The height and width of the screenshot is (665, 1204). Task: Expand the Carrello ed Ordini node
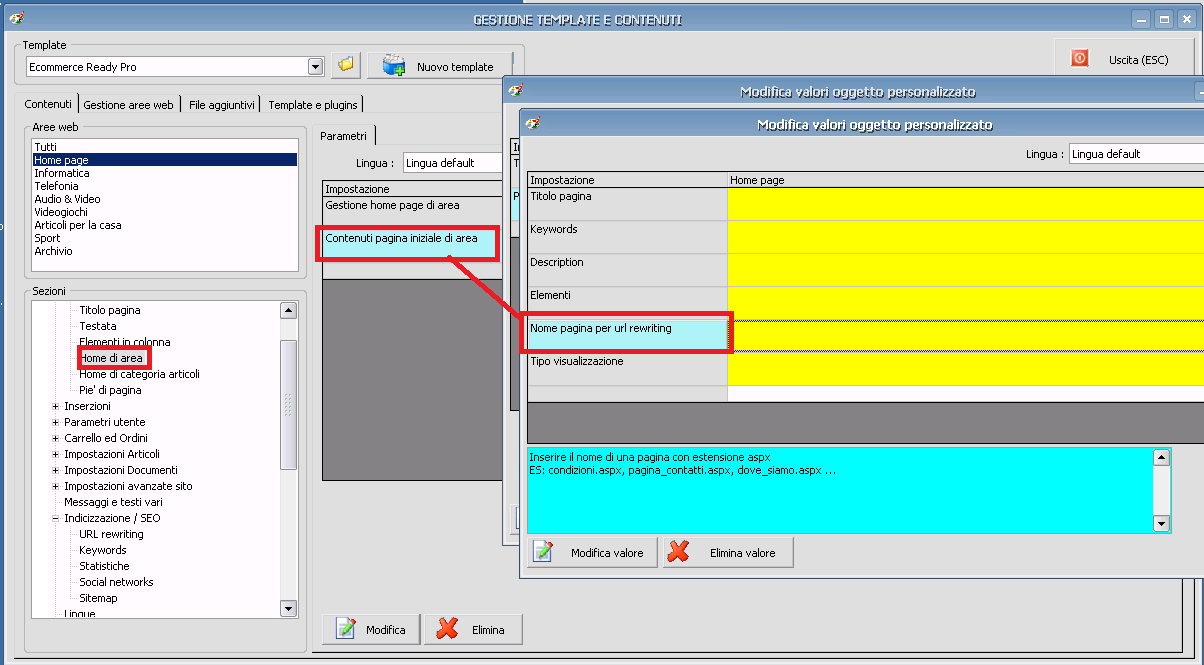pyautogui.click(x=56, y=438)
